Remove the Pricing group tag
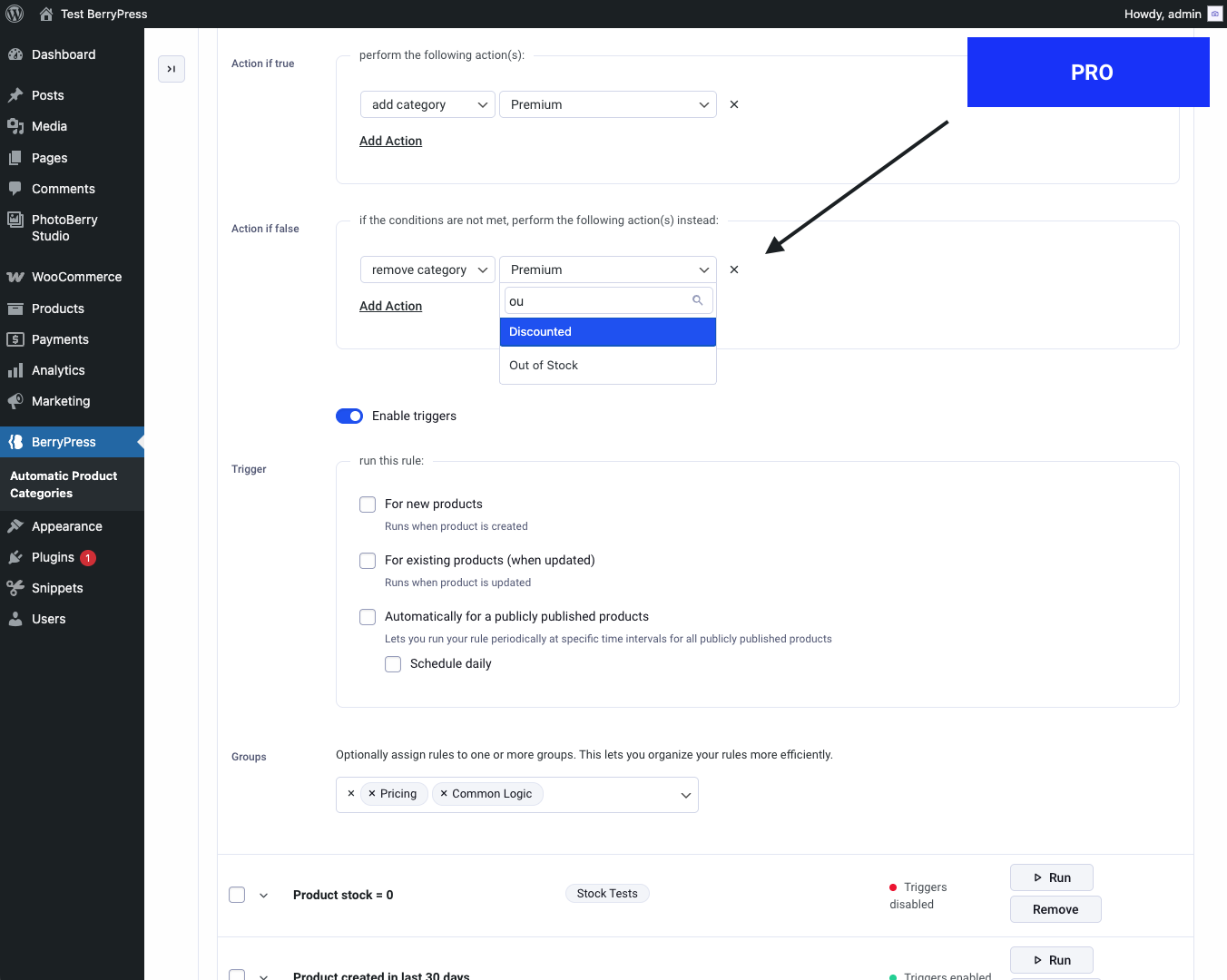The width and height of the screenshot is (1227, 980). pyautogui.click(x=372, y=793)
